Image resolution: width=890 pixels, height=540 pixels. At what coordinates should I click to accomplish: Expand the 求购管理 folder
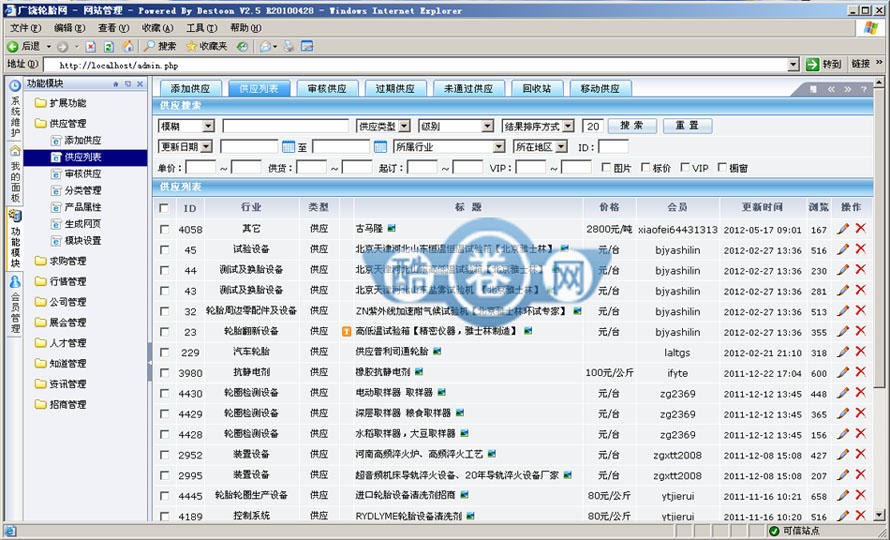[x=61, y=261]
